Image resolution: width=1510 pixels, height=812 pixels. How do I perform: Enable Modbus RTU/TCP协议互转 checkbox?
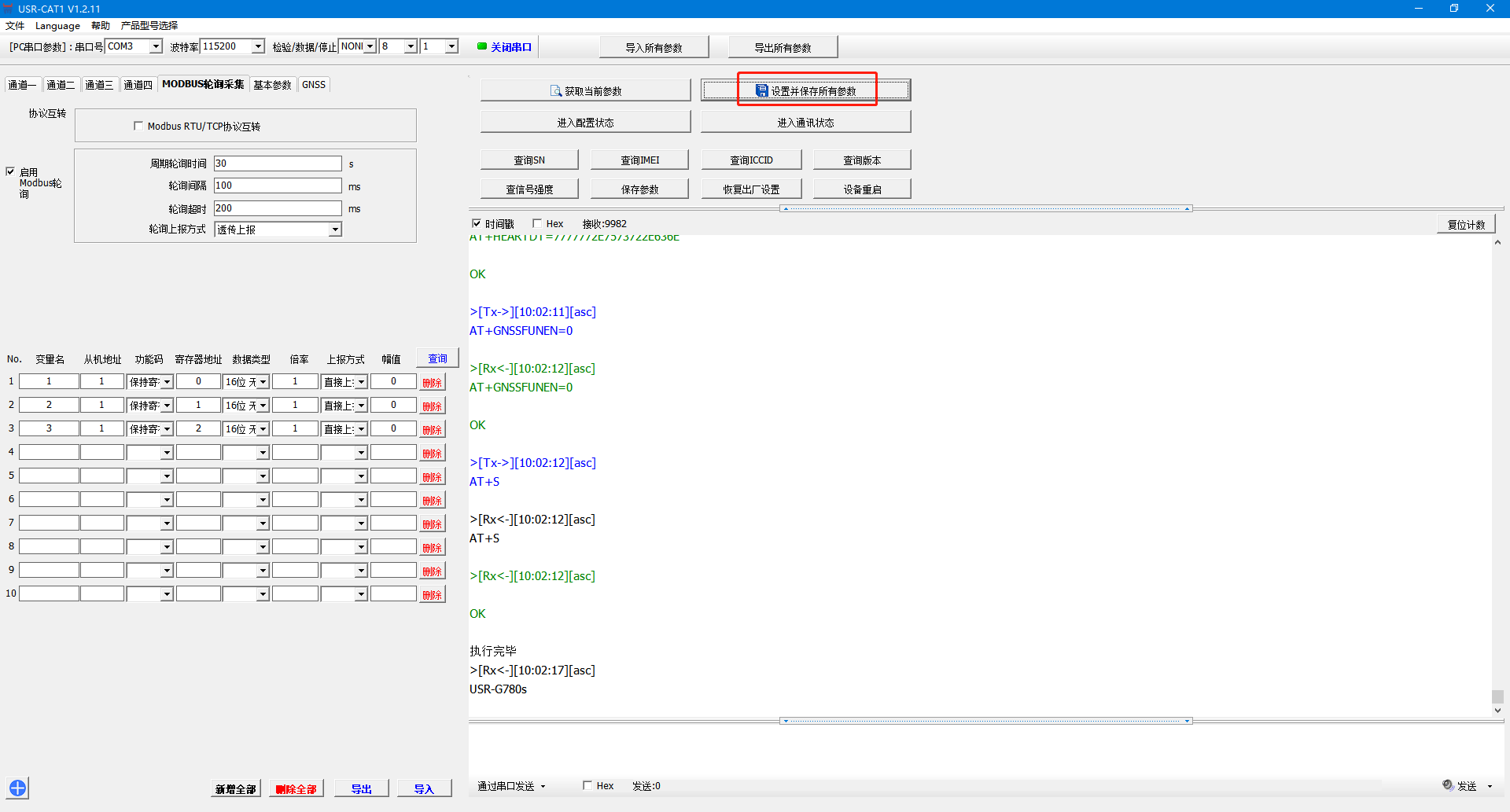pos(138,126)
